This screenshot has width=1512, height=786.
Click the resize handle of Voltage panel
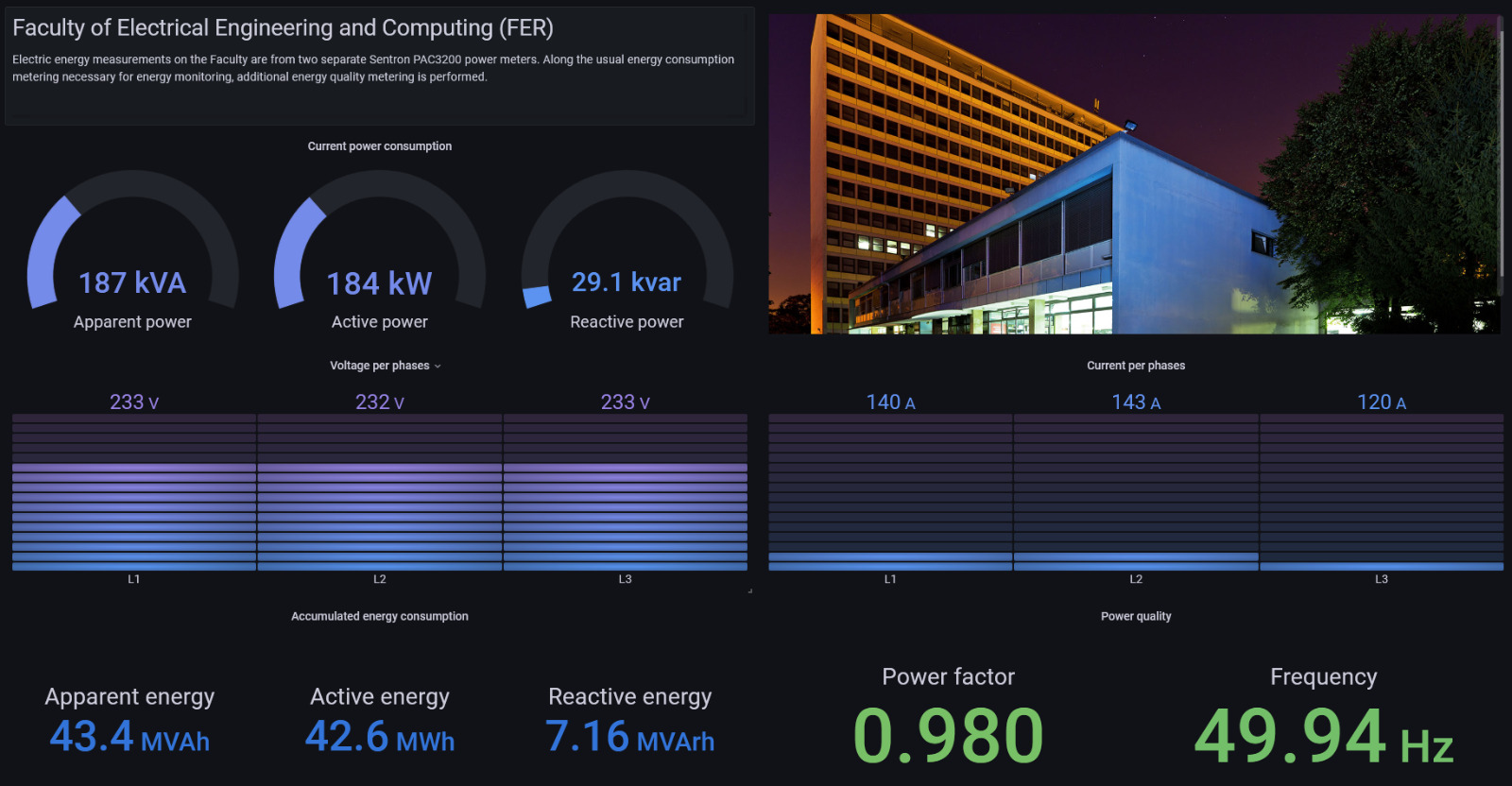tap(750, 591)
